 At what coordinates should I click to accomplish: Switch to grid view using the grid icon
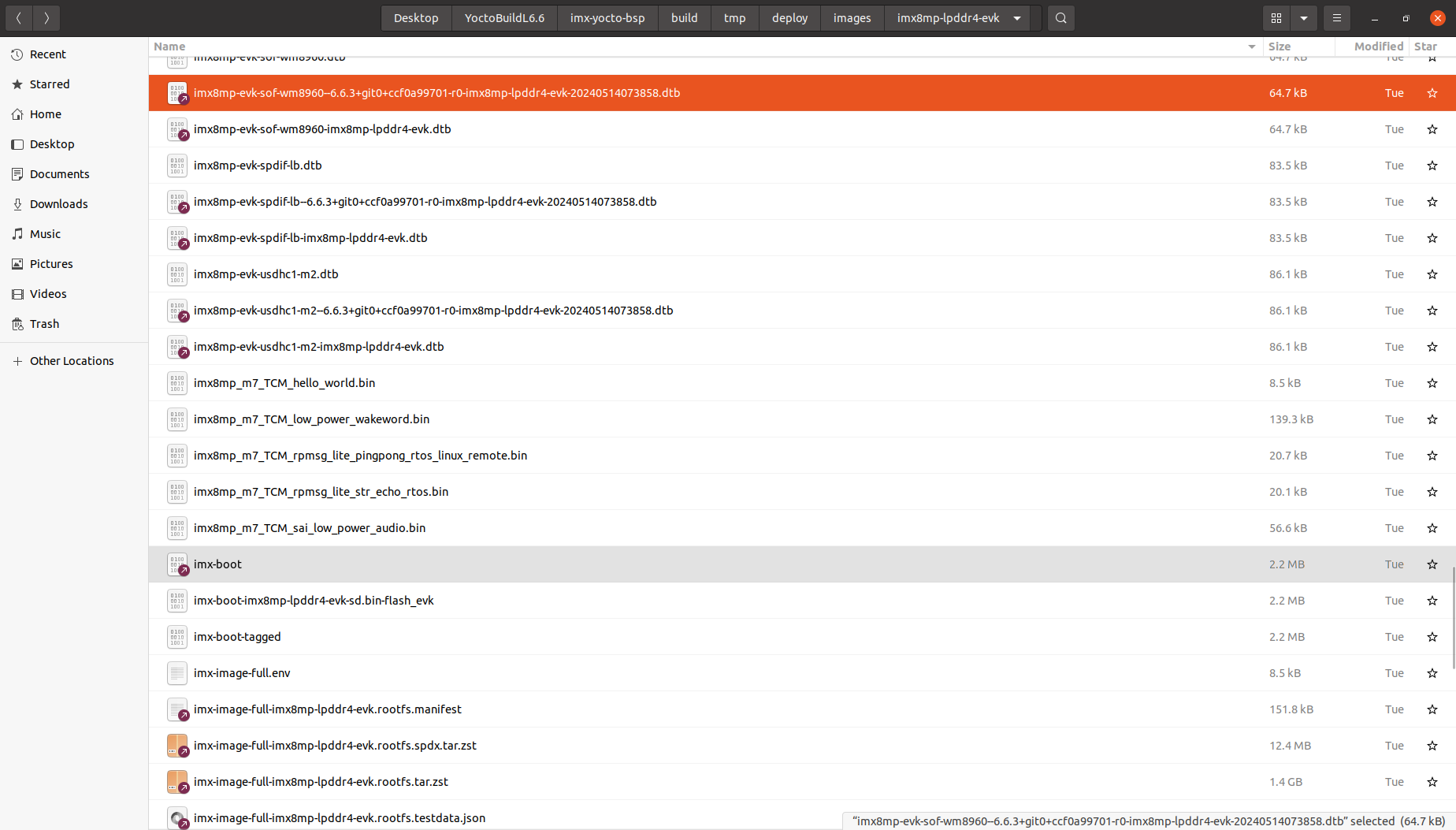point(1276,17)
